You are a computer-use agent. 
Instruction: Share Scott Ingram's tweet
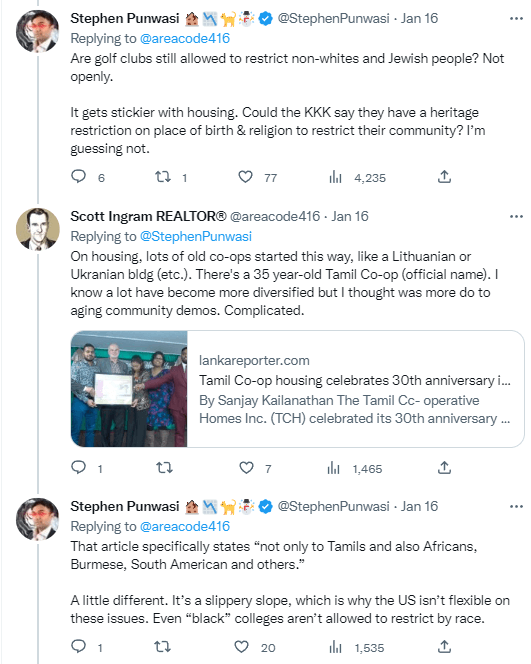pos(444,468)
